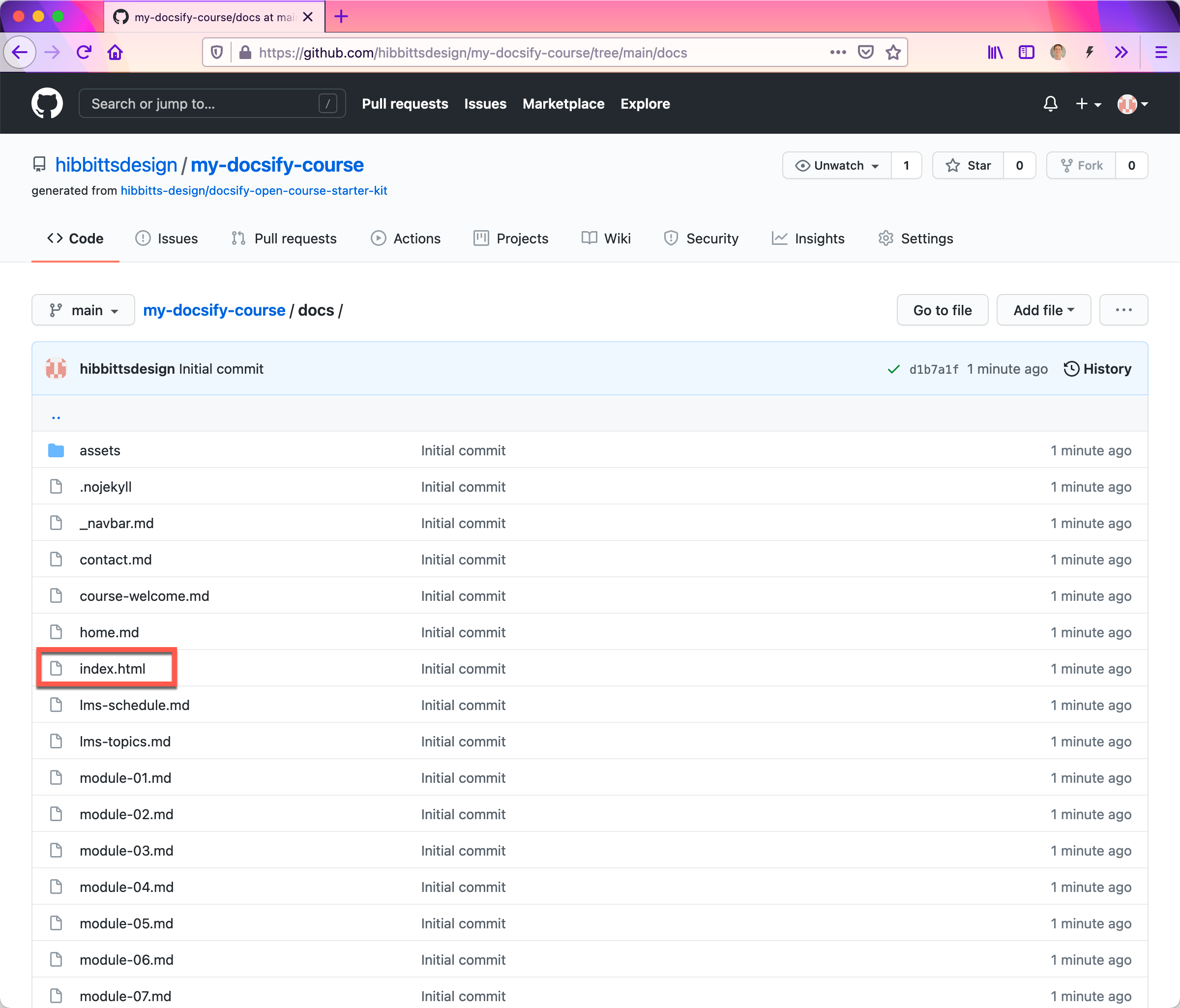The width and height of the screenshot is (1180, 1008).
Task: Open Firefox Library icon
Action: 995,53
